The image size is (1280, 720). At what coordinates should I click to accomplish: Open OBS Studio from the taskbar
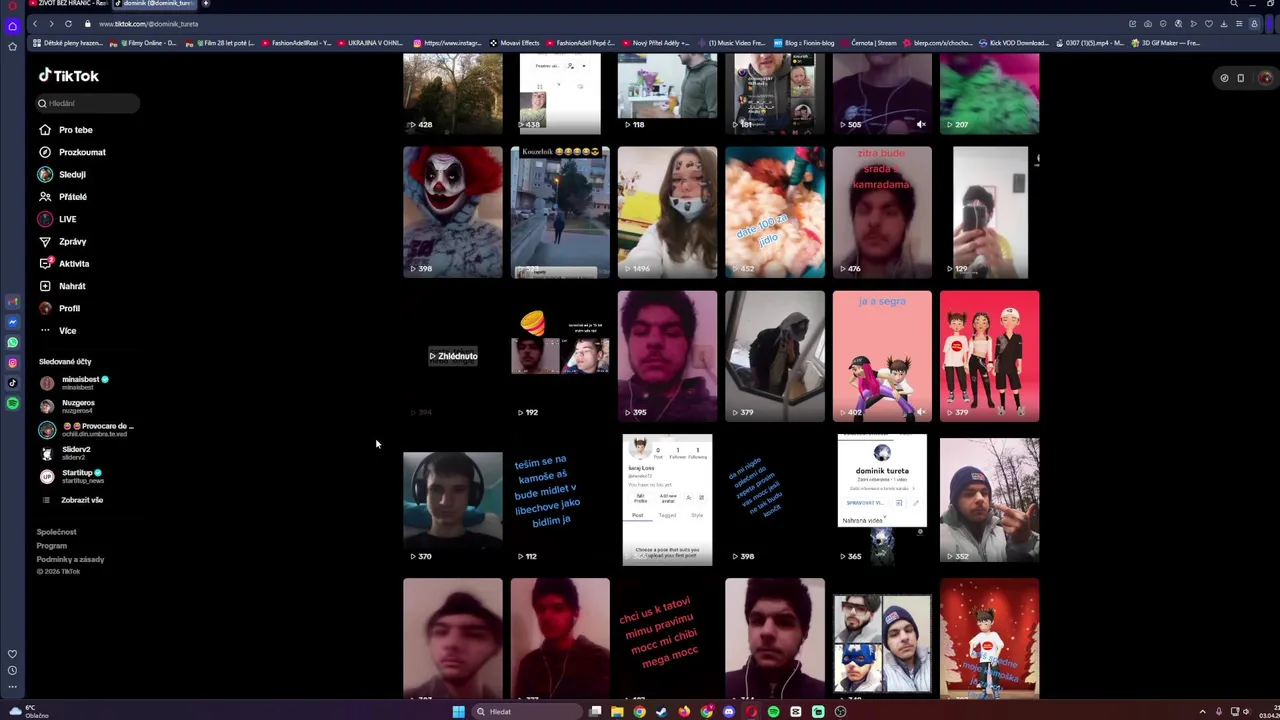(x=840, y=711)
